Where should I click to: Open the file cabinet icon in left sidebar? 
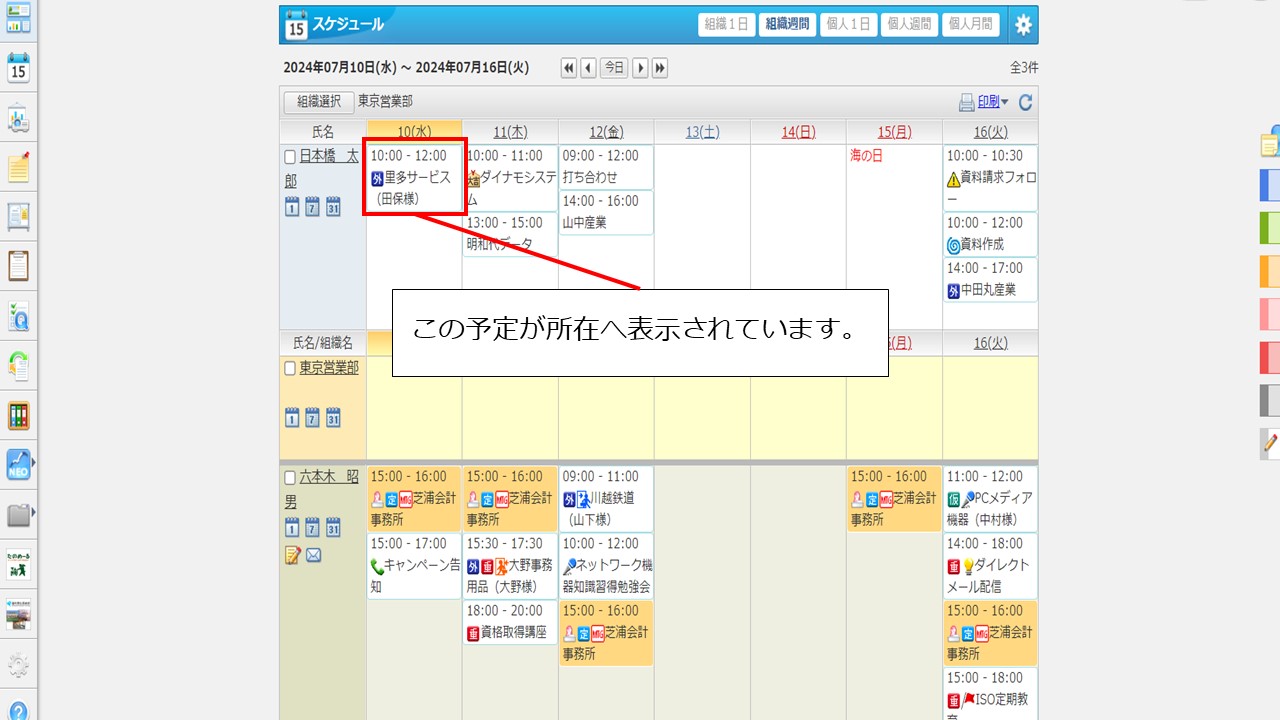(x=18, y=416)
